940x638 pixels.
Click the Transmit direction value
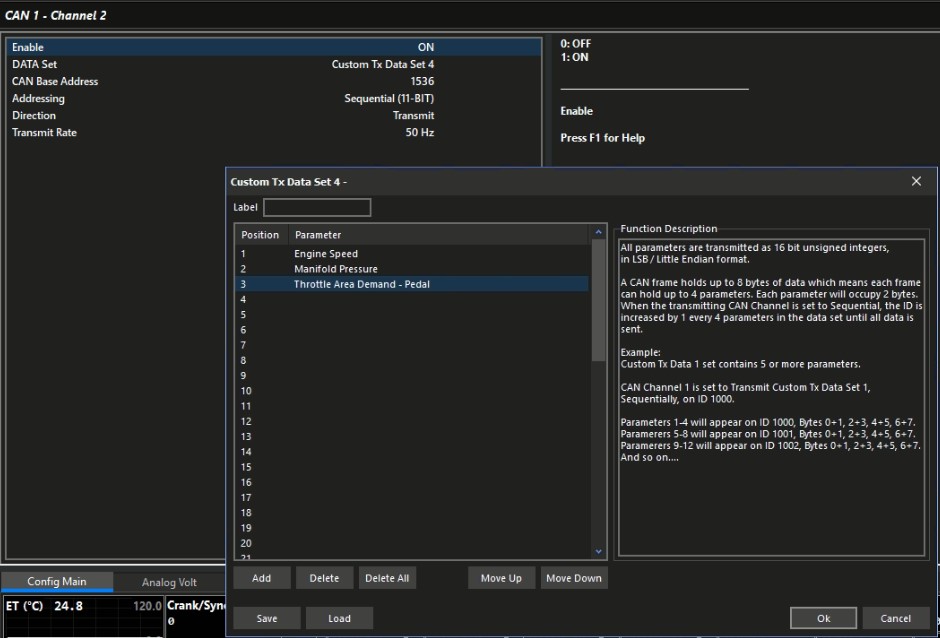click(414, 115)
